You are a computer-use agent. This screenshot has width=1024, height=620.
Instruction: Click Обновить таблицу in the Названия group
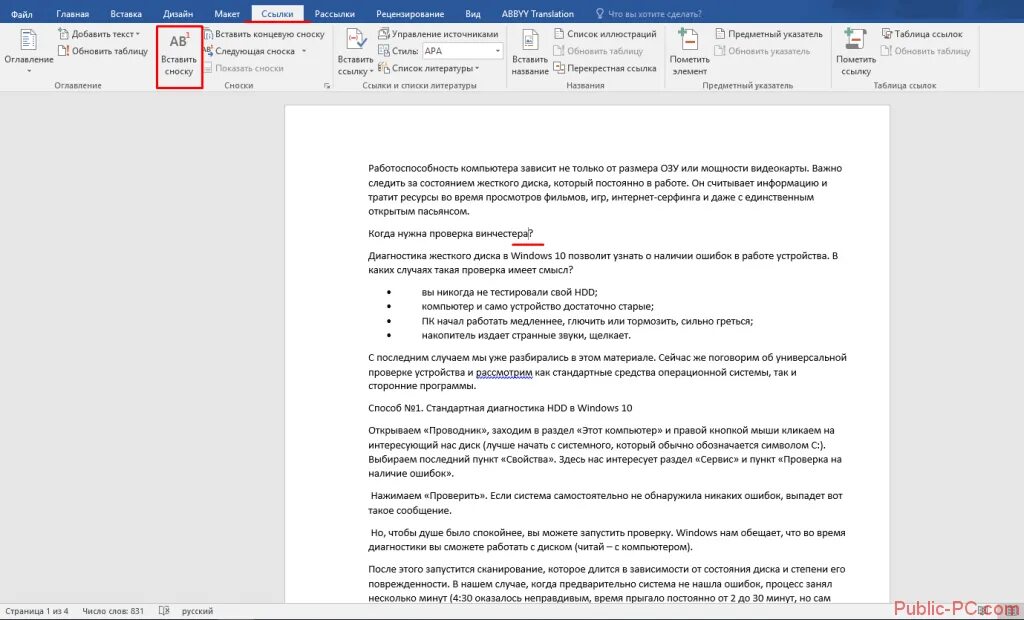click(x=598, y=51)
